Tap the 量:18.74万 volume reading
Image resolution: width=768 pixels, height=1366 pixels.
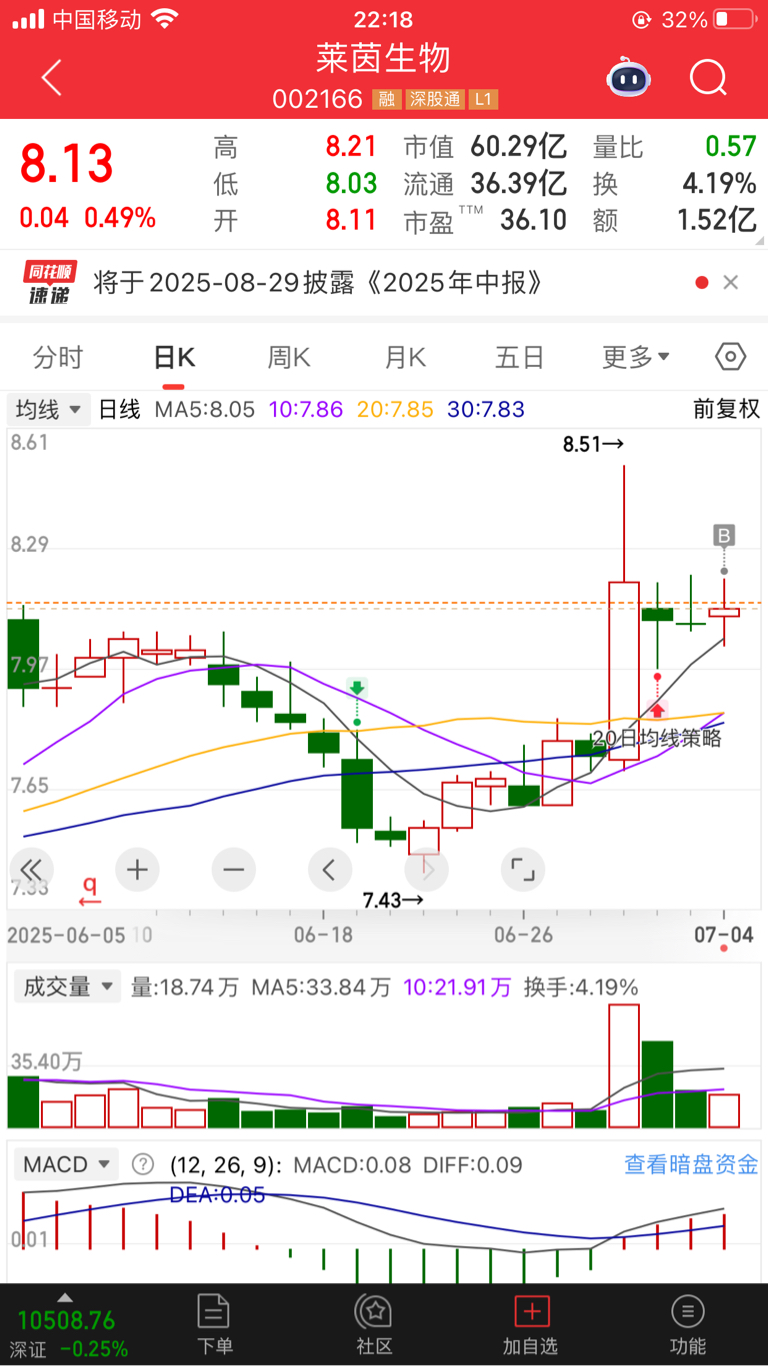pyautogui.click(x=185, y=988)
